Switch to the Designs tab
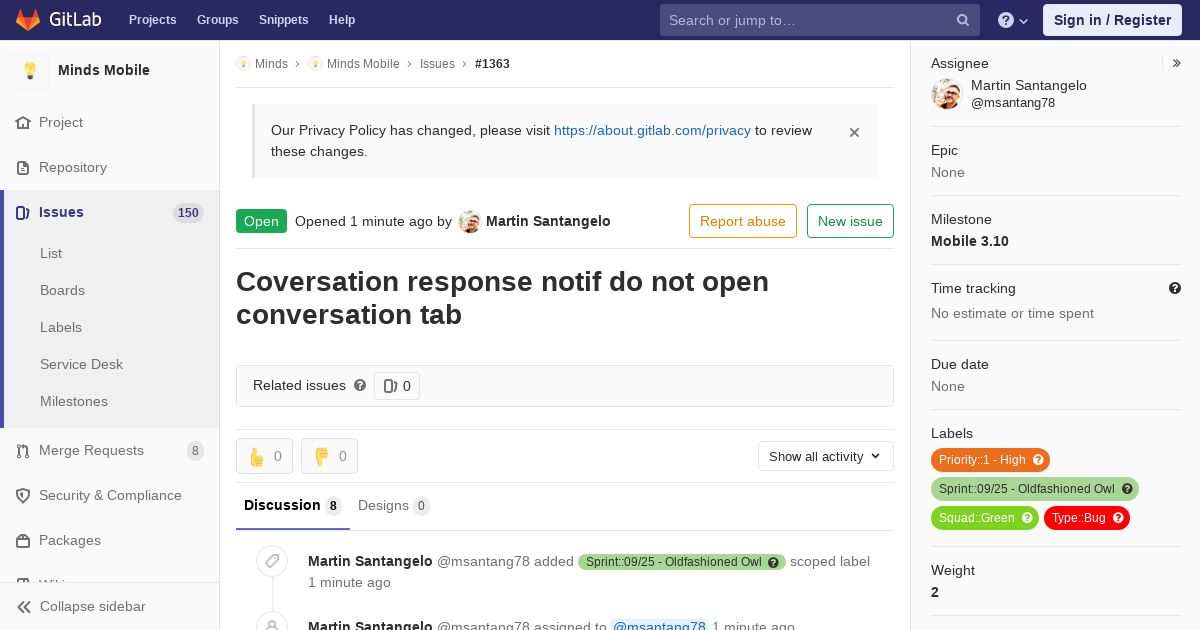This screenshot has width=1200, height=630. pos(394,506)
